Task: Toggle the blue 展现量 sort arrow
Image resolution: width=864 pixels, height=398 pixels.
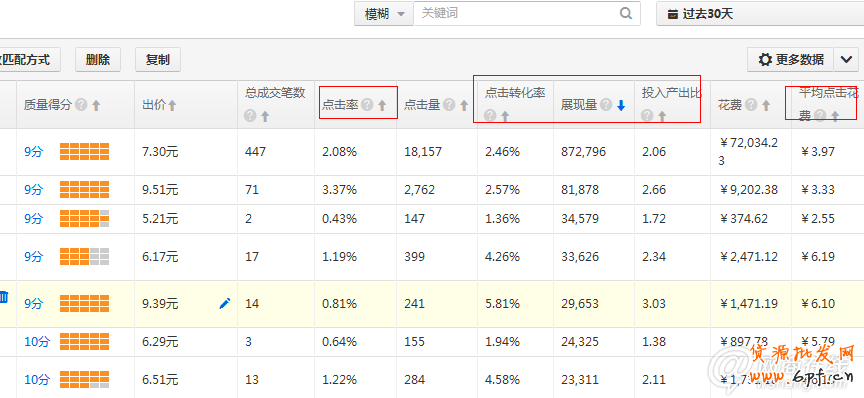Action: click(621, 105)
